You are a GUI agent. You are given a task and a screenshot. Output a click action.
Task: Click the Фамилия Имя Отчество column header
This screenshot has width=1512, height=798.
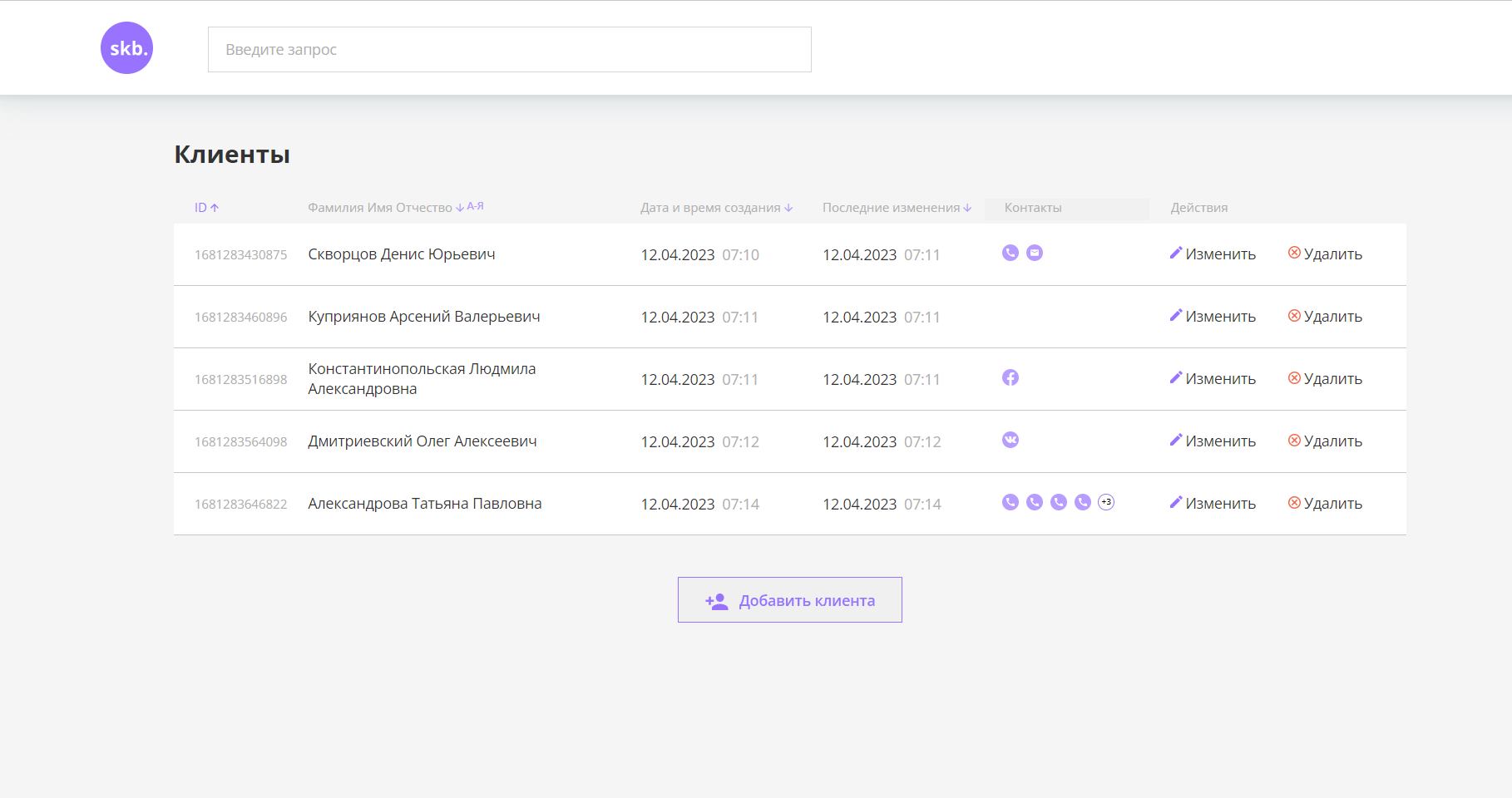click(x=378, y=207)
